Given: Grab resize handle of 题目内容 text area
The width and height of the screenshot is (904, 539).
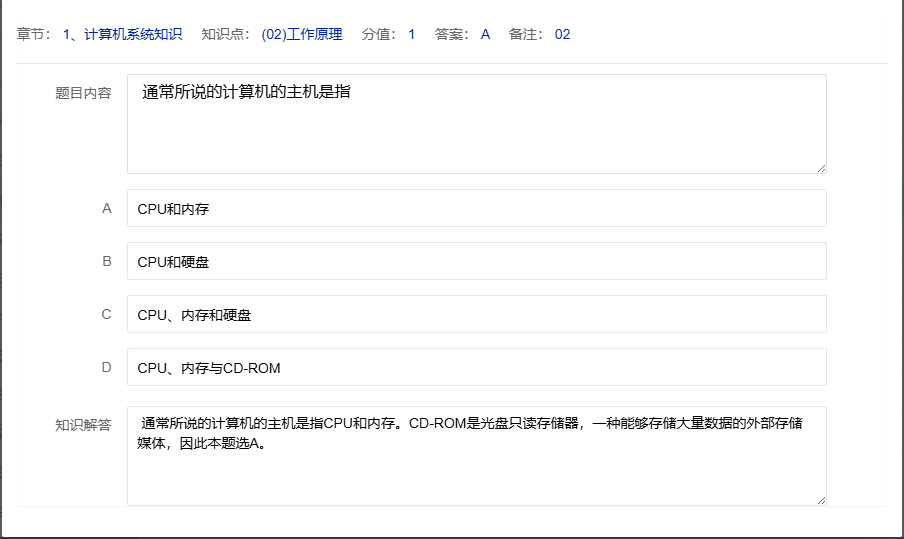Looking at the screenshot, I should coord(821,168).
